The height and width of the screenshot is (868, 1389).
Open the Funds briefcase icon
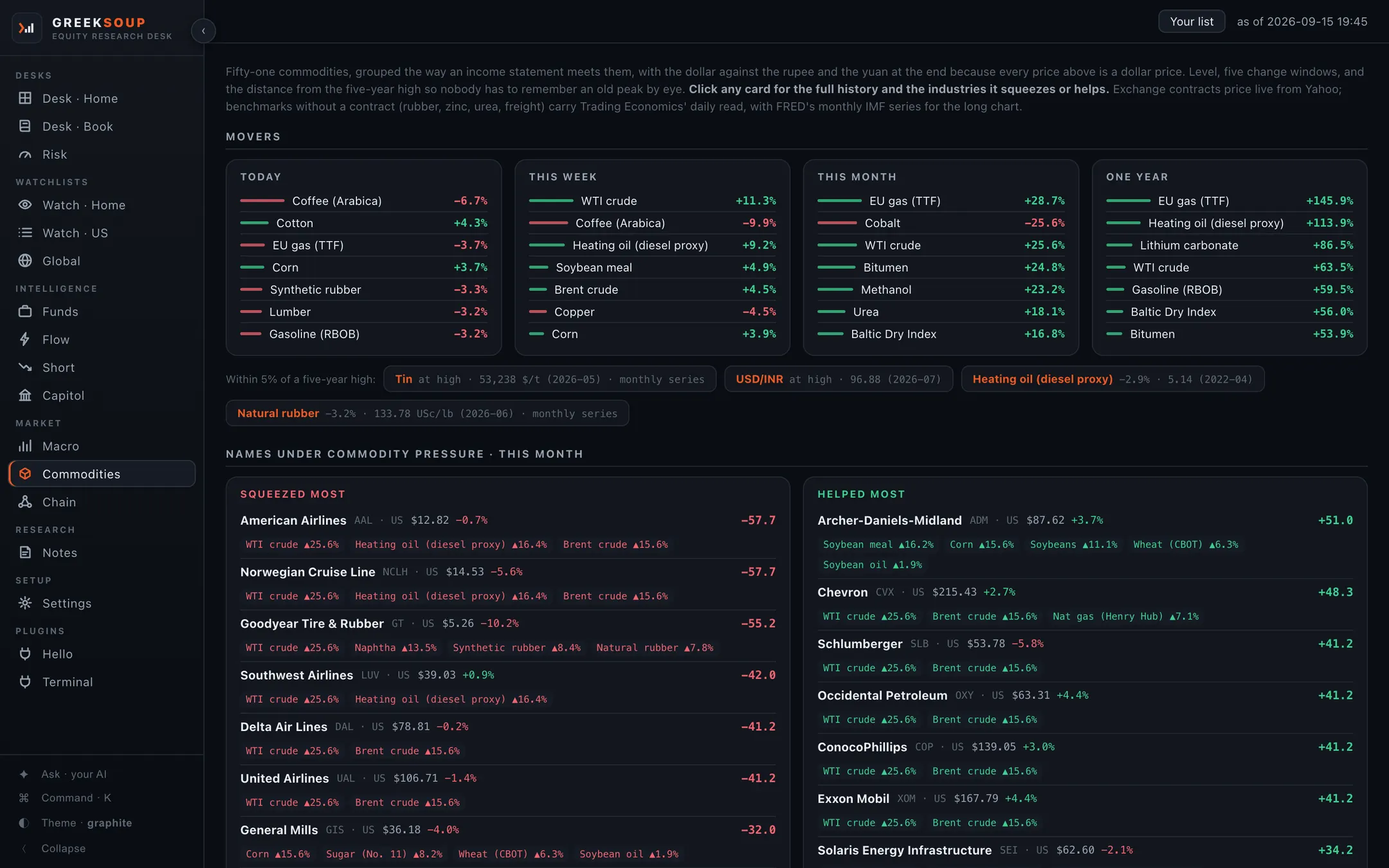pyautogui.click(x=25, y=312)
